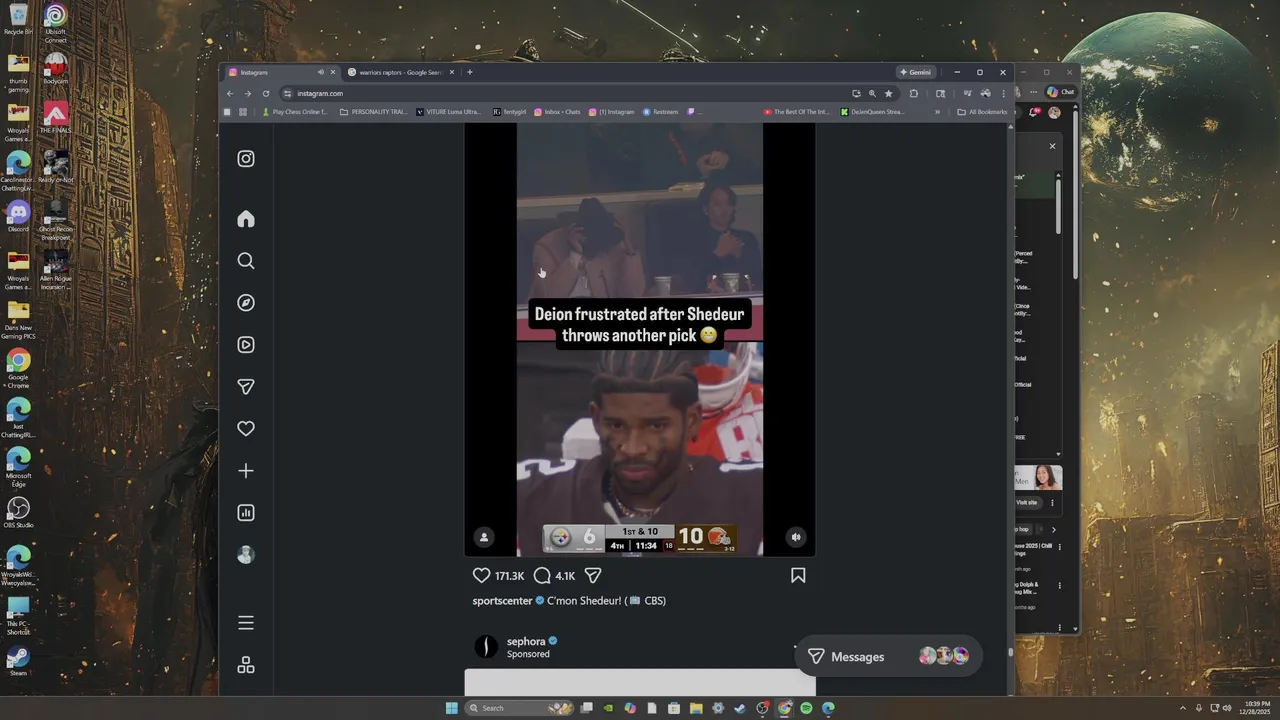1280x720 pixels.
Task: Switch to the Instagram browser tab
Action: pos(282,72)
